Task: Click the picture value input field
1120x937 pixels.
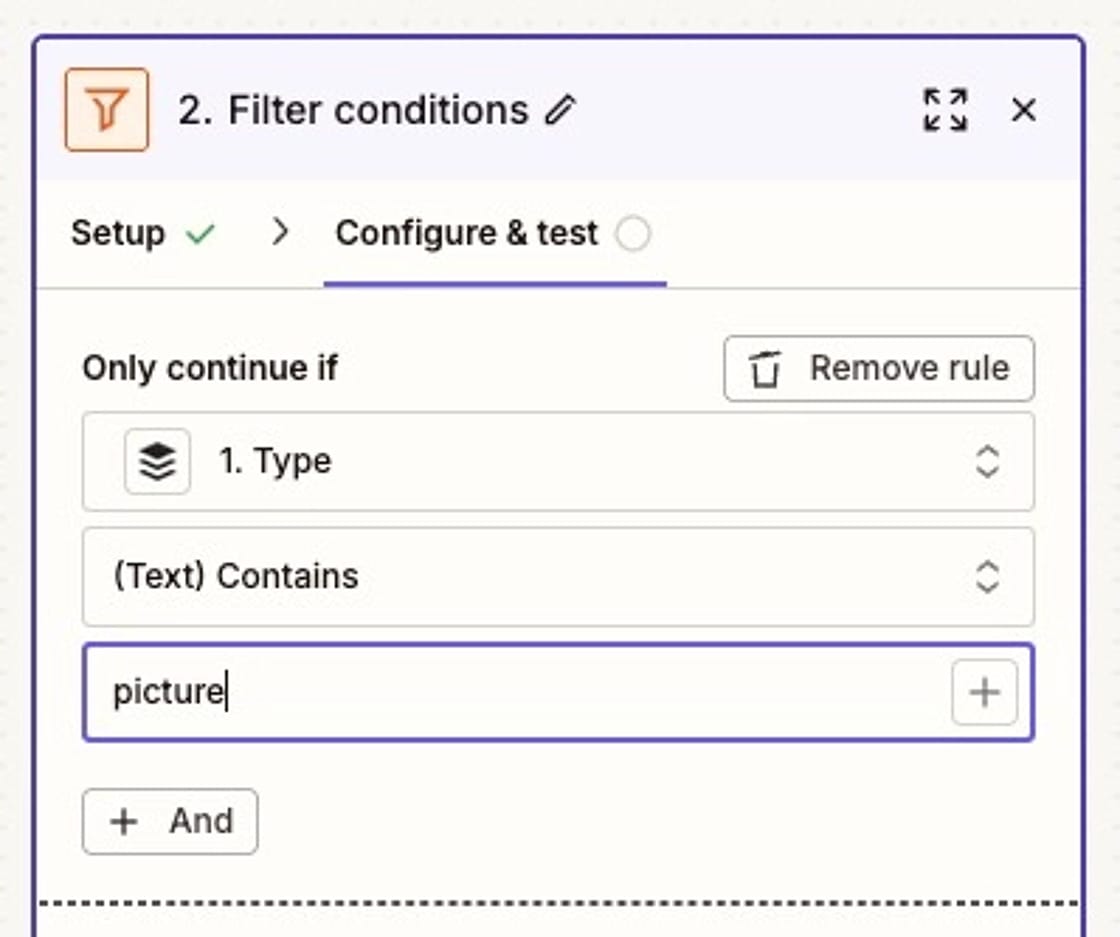Action: tap(450, 692)
